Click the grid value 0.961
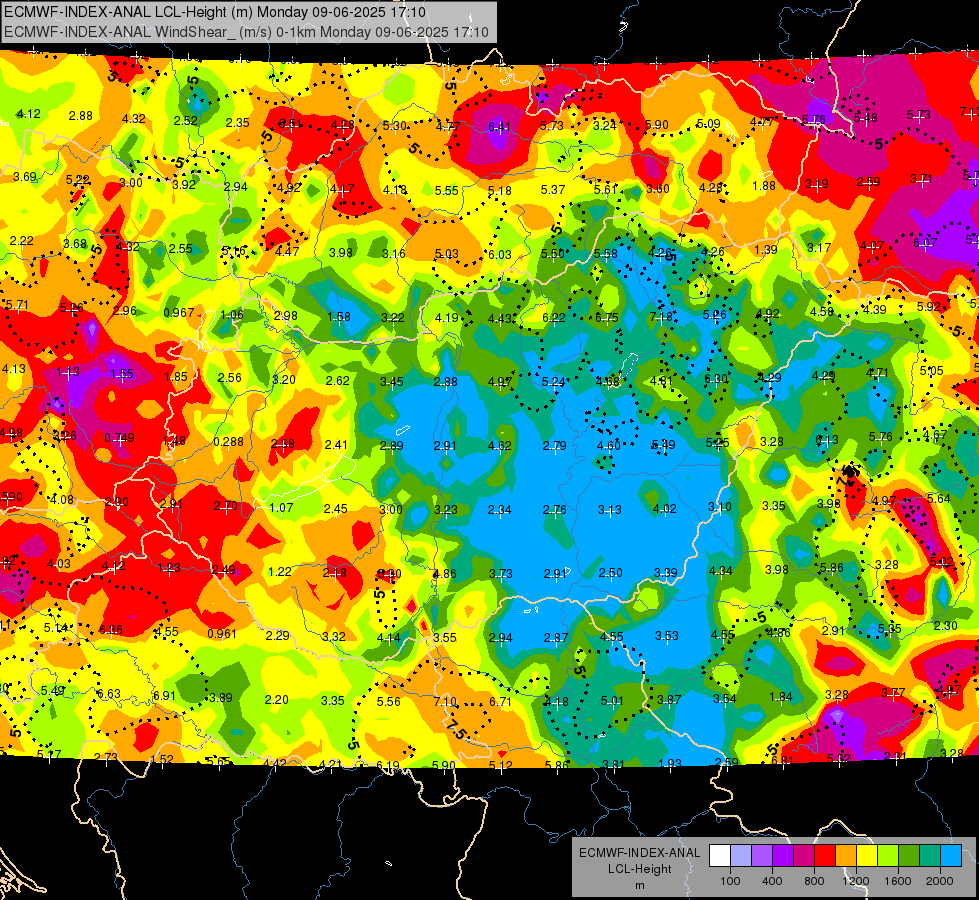This screenshot has width=979, height=900. [x=222, y=633]
